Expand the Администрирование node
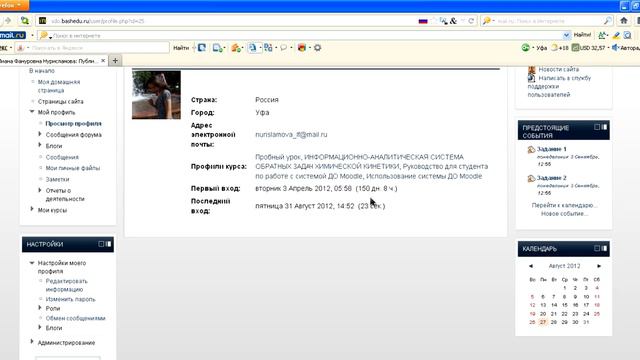 (x=32, y=342)
